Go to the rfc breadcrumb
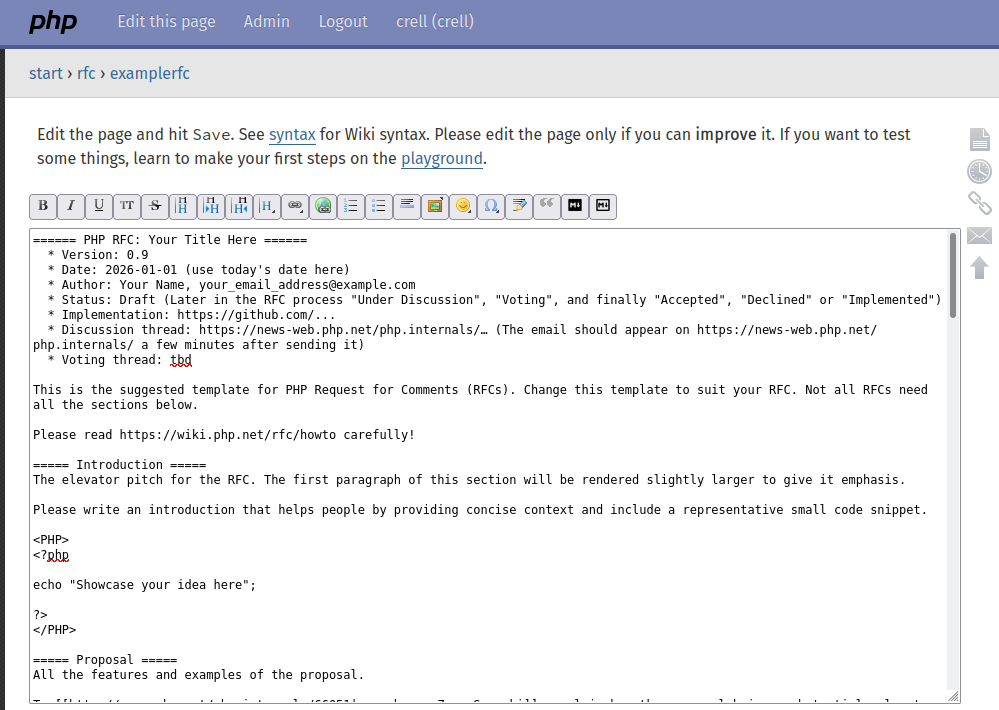The width and height of the screenshot is (999, 710). [86, 73]
